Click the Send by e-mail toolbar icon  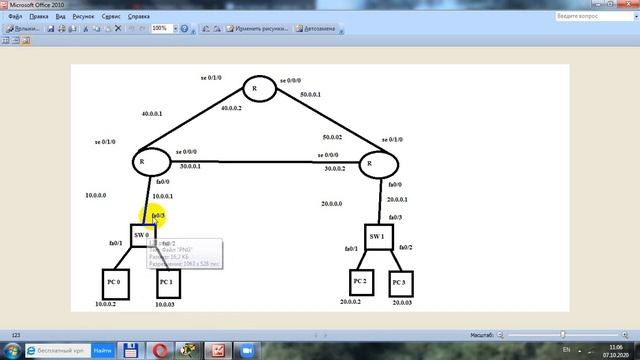tap(73, 29)
